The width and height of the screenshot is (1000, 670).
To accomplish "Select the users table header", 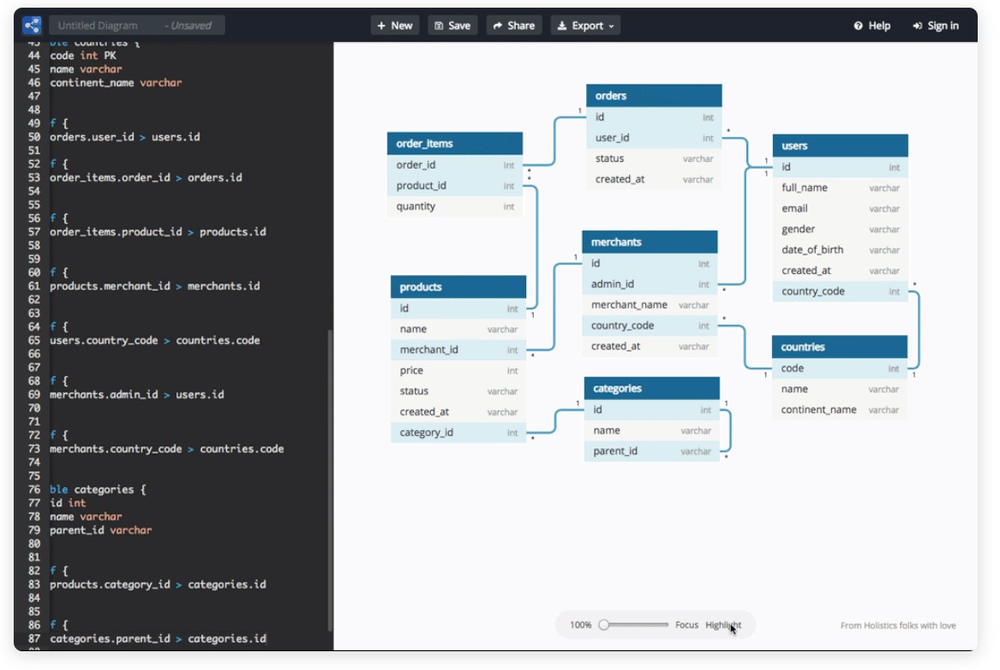I will click(840, 146).
